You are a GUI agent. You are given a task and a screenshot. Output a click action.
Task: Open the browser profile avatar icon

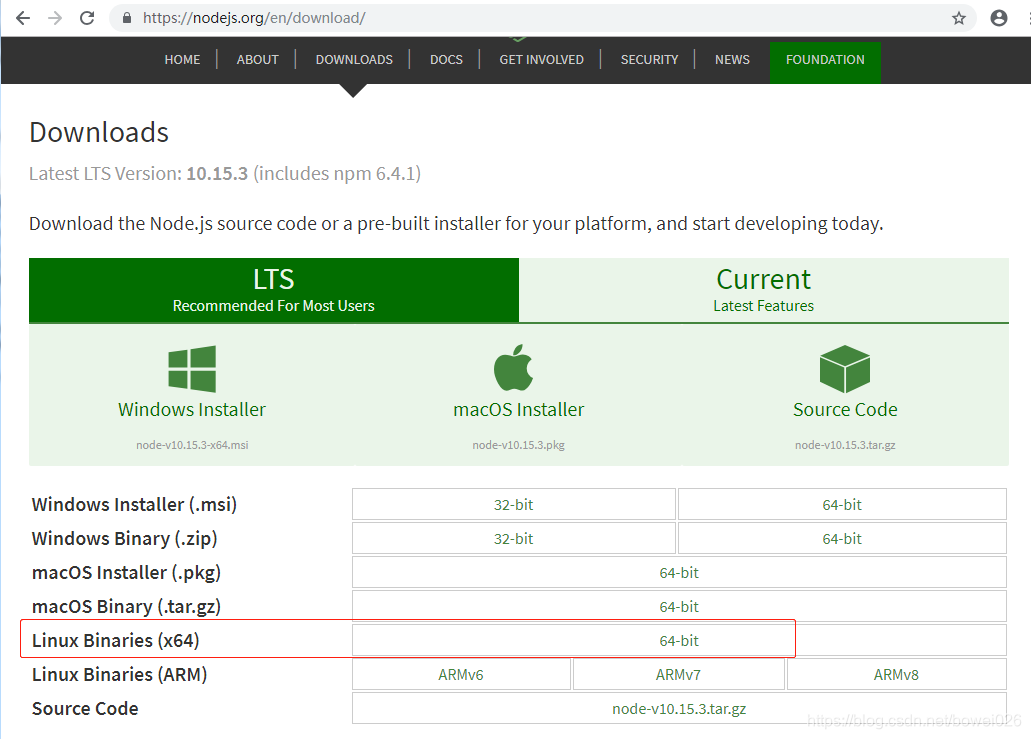coord(999,18)
